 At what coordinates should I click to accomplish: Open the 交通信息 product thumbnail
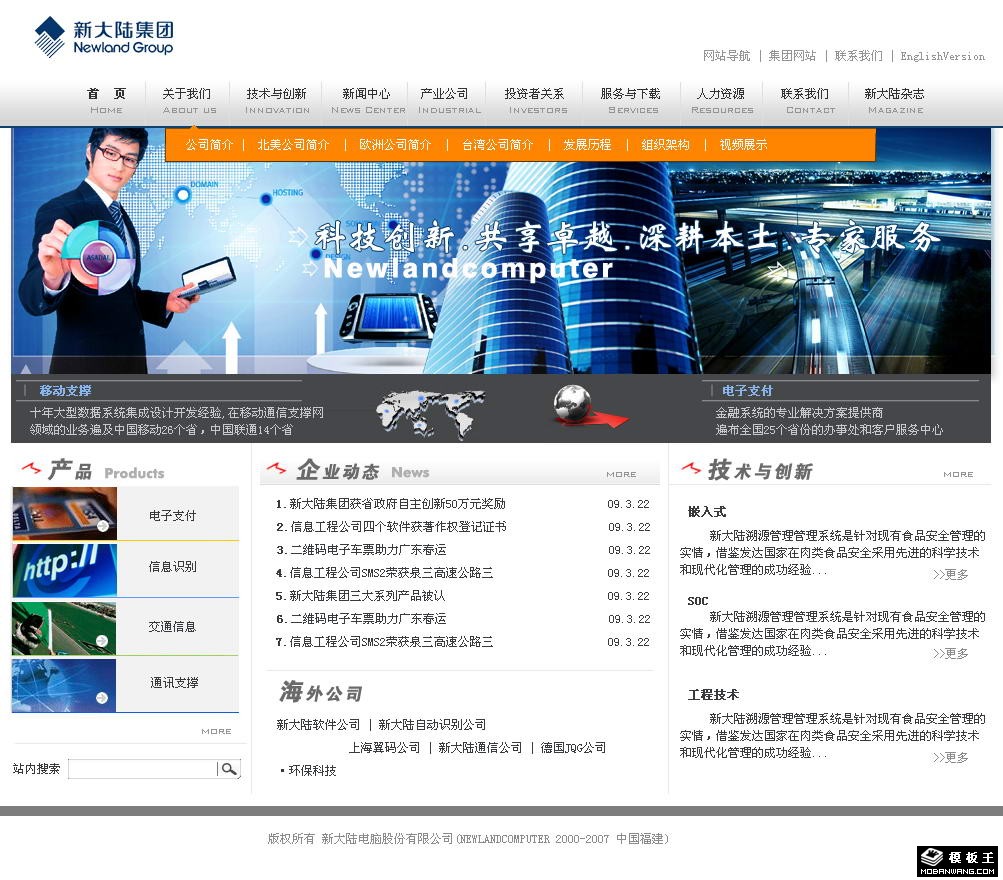point(65,628)
